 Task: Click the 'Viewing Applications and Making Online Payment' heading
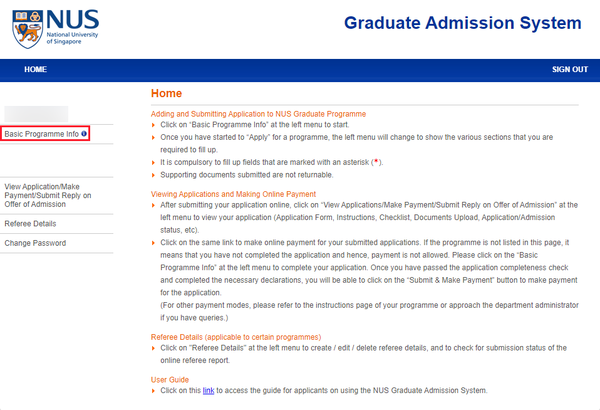pyautogui.click(x=233, y=192)
